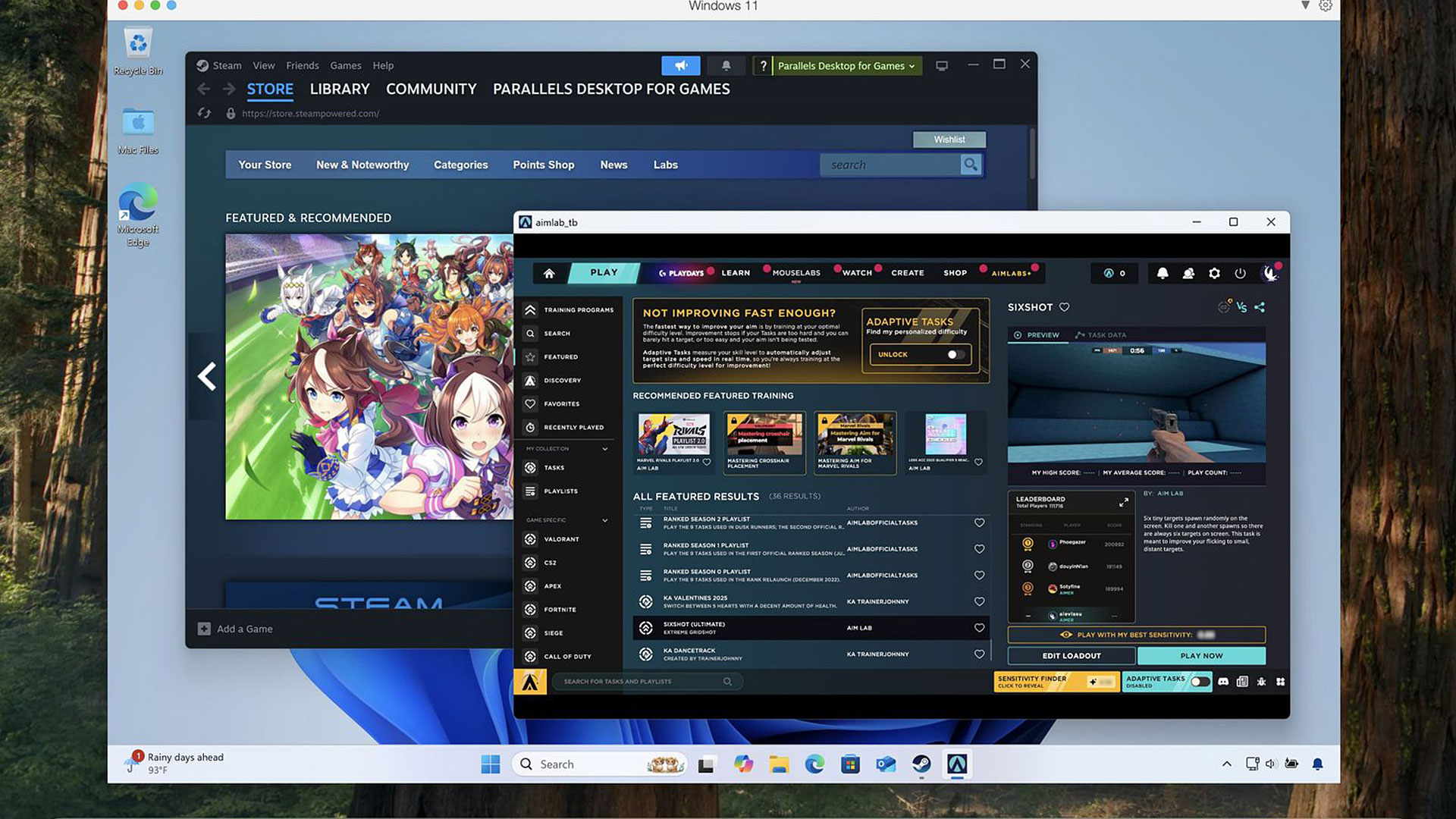Open the Steam COMMUNITY tab
The height and width of the screenshot is (819, 1456).
coord(431,89)
